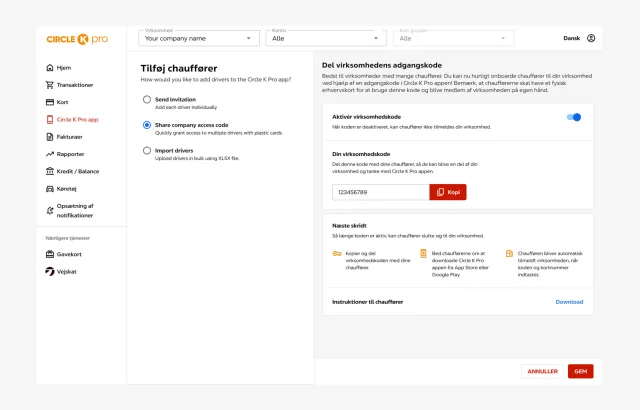Open Køretøj in the sidebar
The image size is (640, 410).
click(67, 189)
